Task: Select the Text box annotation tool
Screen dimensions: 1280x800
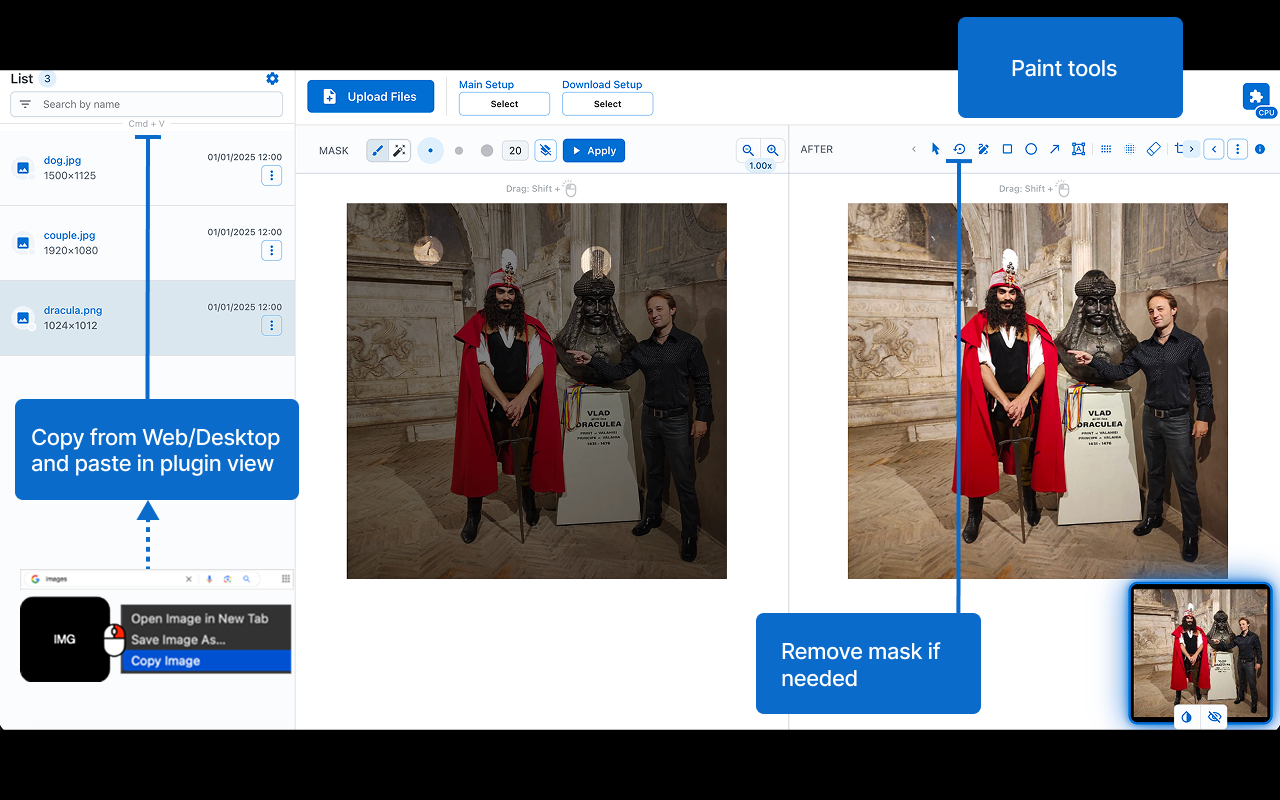Action: click(x=1079, y=149)
